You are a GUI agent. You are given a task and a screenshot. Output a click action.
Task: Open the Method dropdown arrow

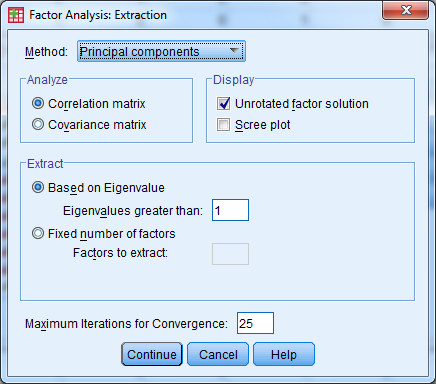235,51
